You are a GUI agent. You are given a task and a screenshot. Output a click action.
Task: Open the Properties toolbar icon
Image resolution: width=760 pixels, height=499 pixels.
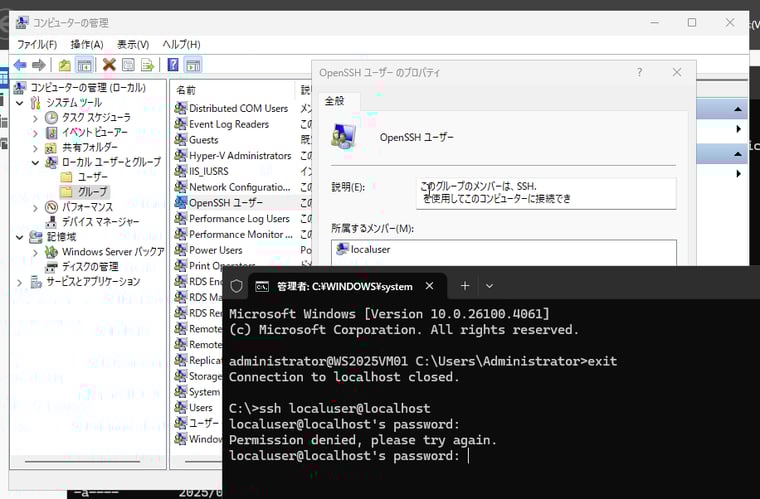click(128, 64)
